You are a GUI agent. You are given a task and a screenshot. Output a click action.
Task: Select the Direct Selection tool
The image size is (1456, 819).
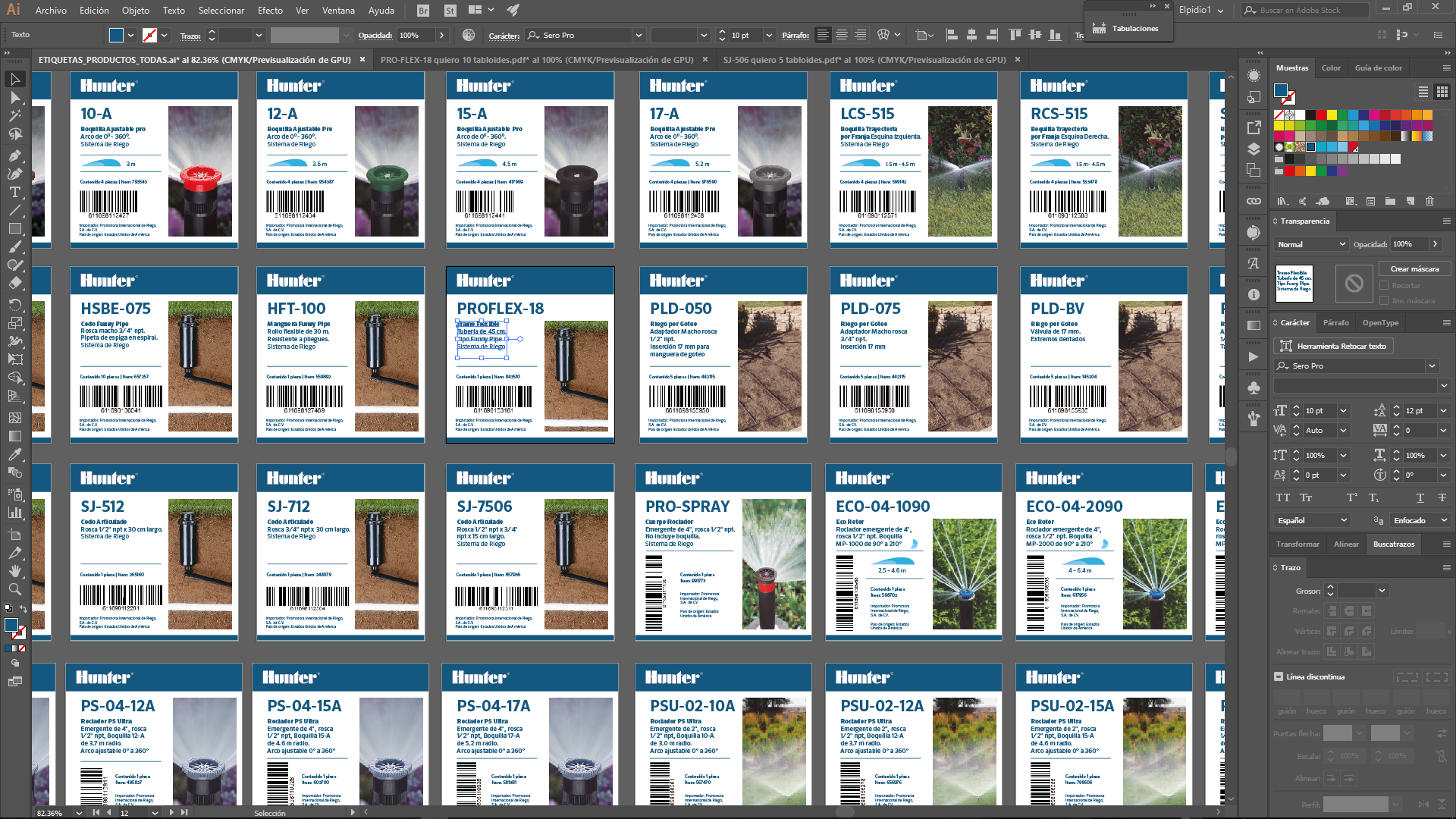[15, 98]
